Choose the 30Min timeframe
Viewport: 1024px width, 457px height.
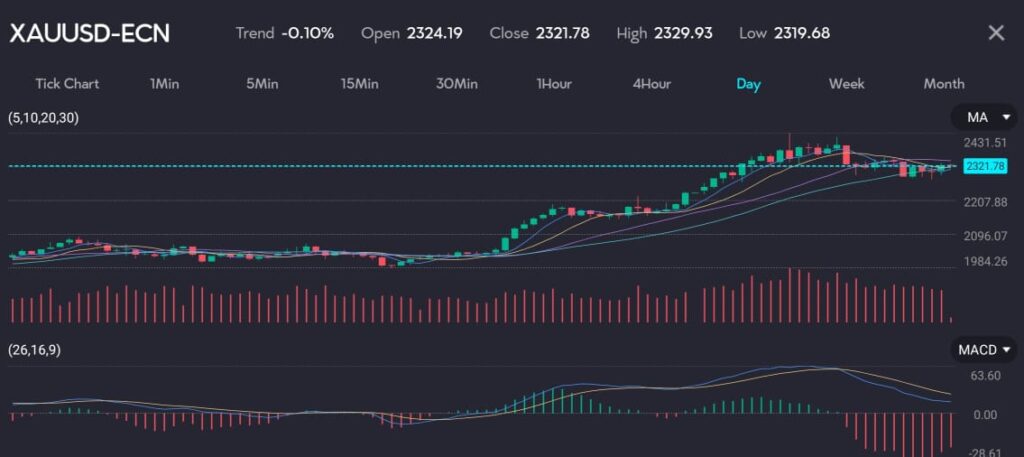pos(456,84)
